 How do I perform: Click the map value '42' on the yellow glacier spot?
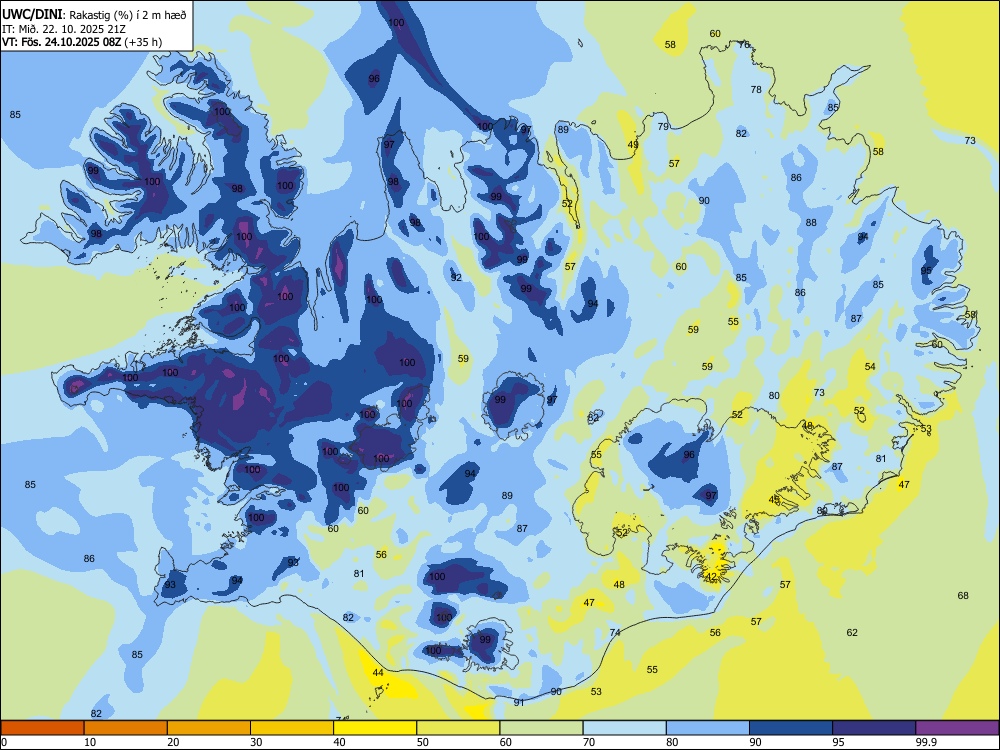(711, 577)
